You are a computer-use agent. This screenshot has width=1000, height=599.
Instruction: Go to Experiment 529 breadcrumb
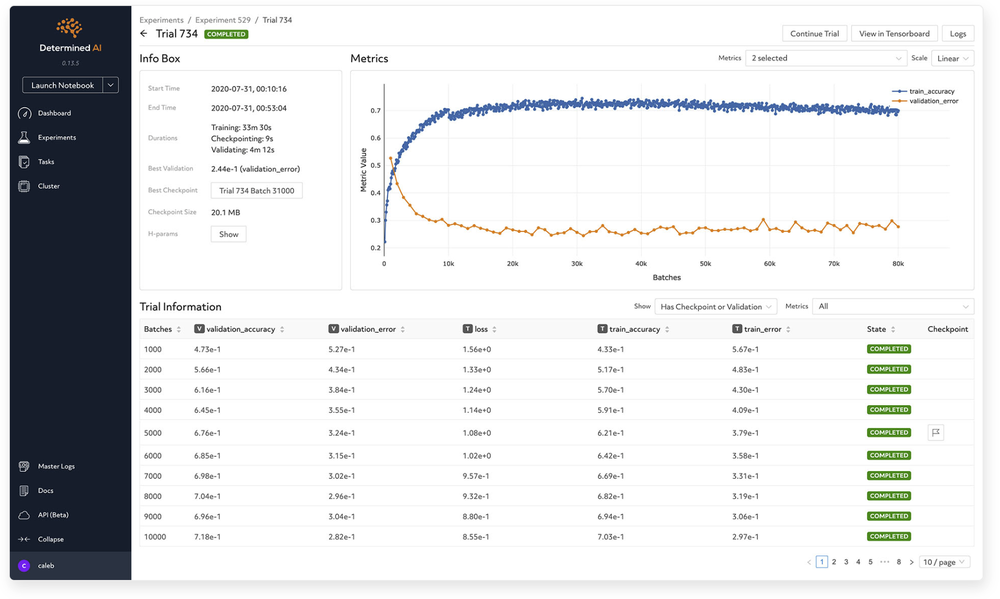pos(224,20)
